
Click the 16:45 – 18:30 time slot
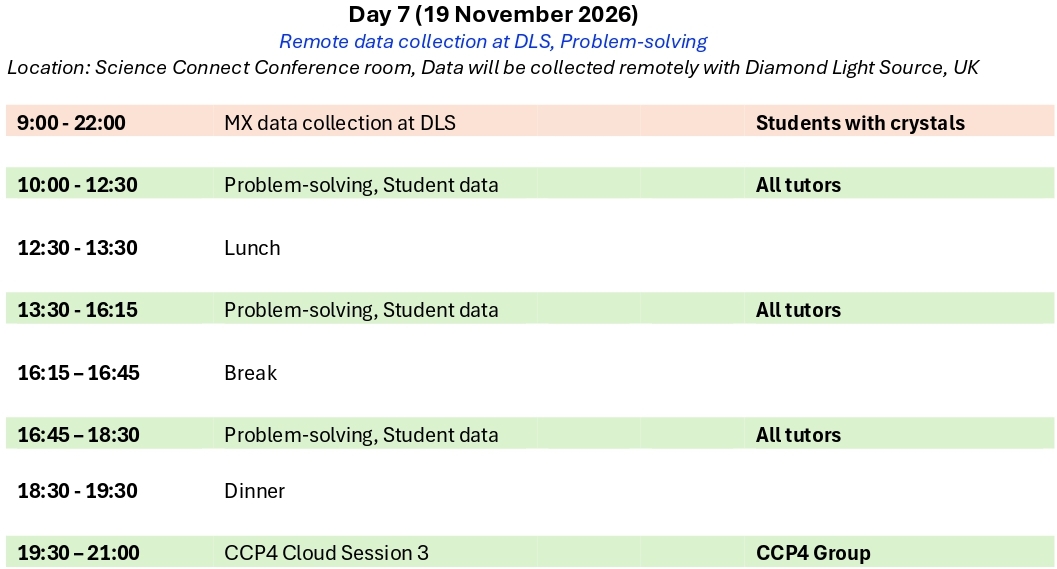tap(78, 435)
